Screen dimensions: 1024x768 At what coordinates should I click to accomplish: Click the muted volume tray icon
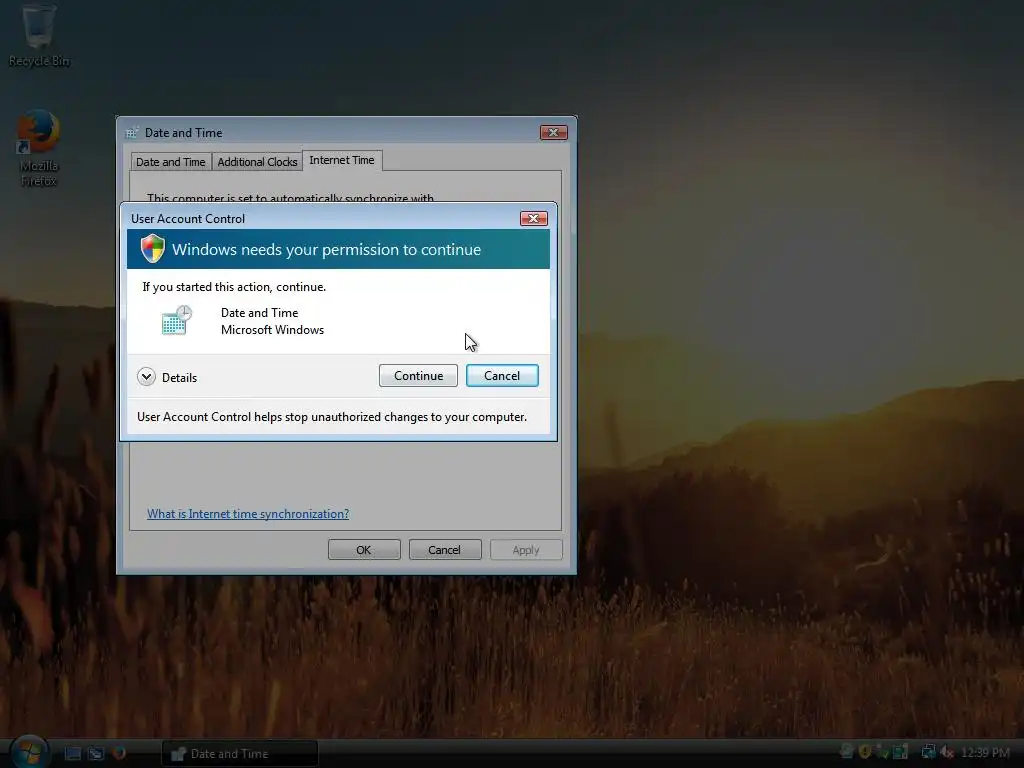[946, 752]
